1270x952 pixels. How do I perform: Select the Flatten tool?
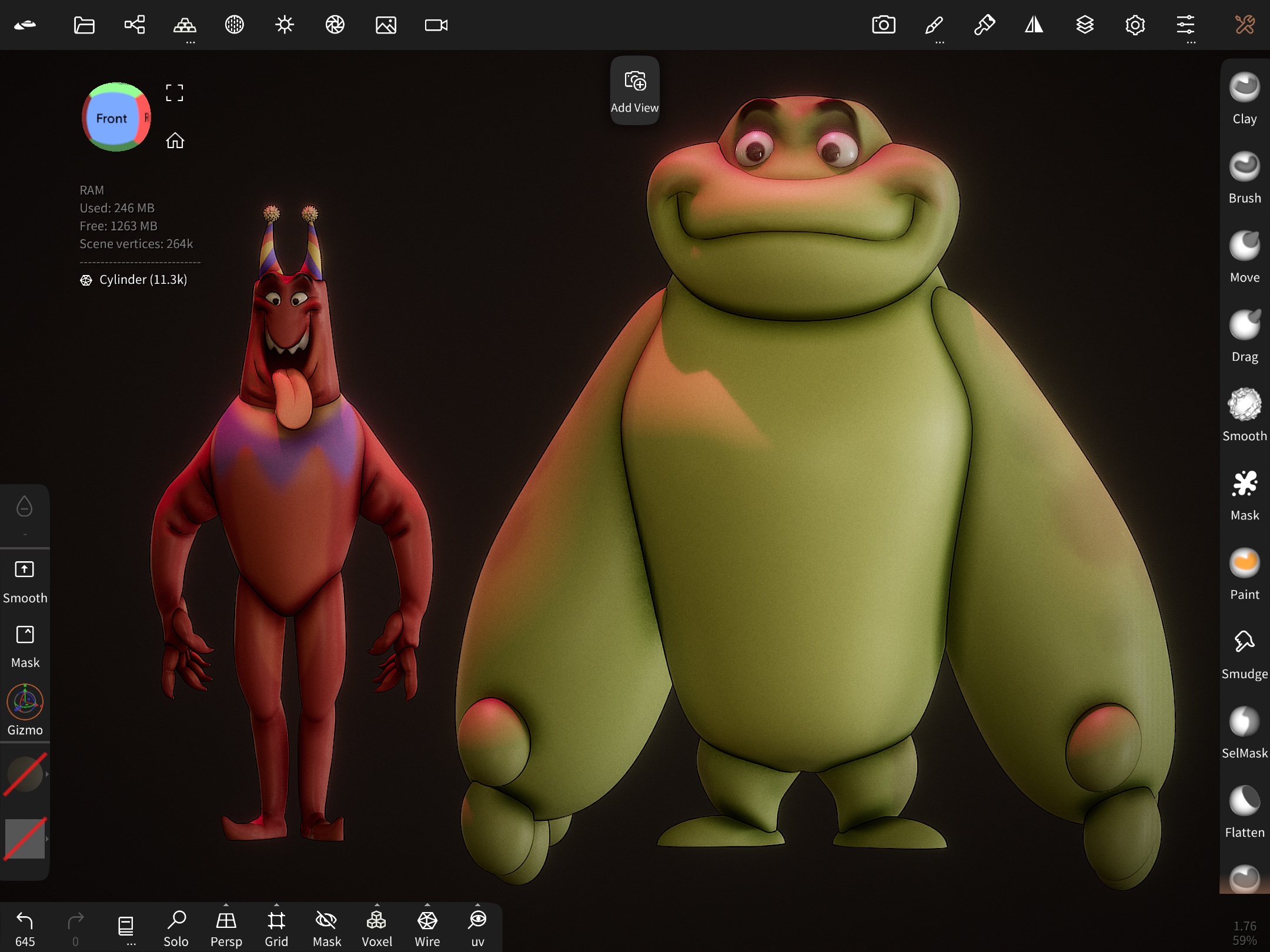[x=1245, y=812]
